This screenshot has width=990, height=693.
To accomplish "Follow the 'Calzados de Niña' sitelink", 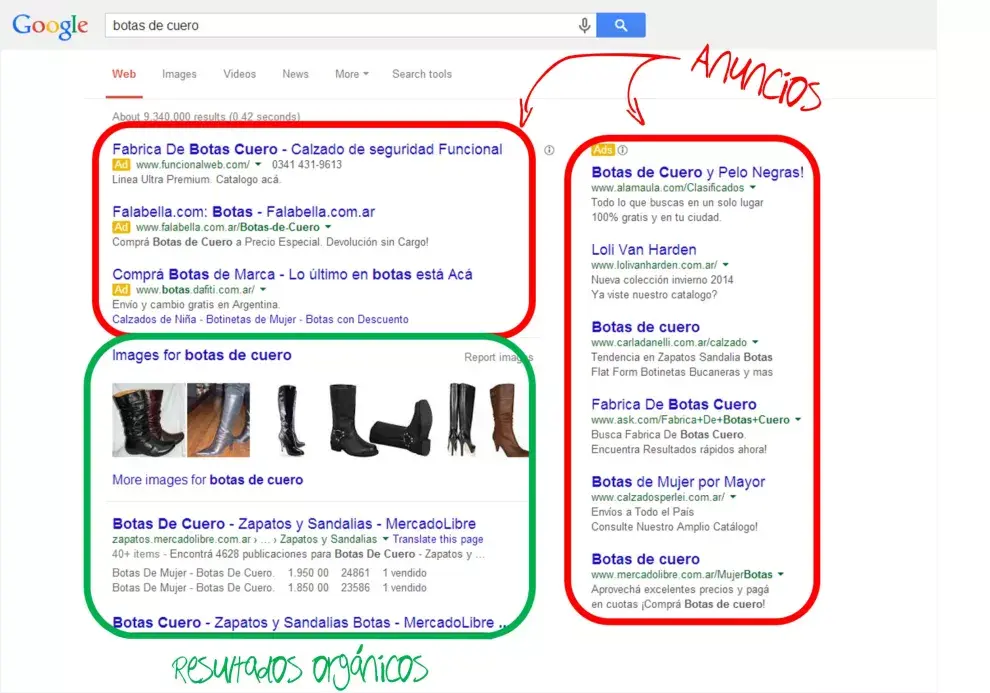I will tap(154, 319).
